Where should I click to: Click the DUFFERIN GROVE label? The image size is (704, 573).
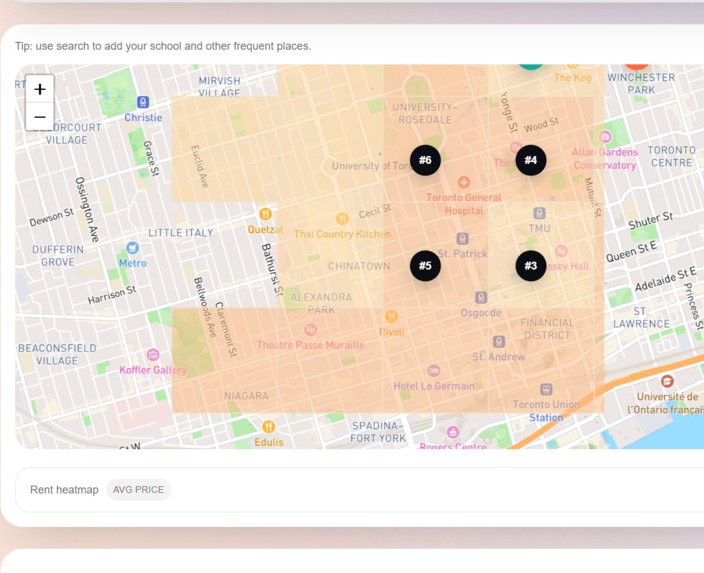point(58,256)
